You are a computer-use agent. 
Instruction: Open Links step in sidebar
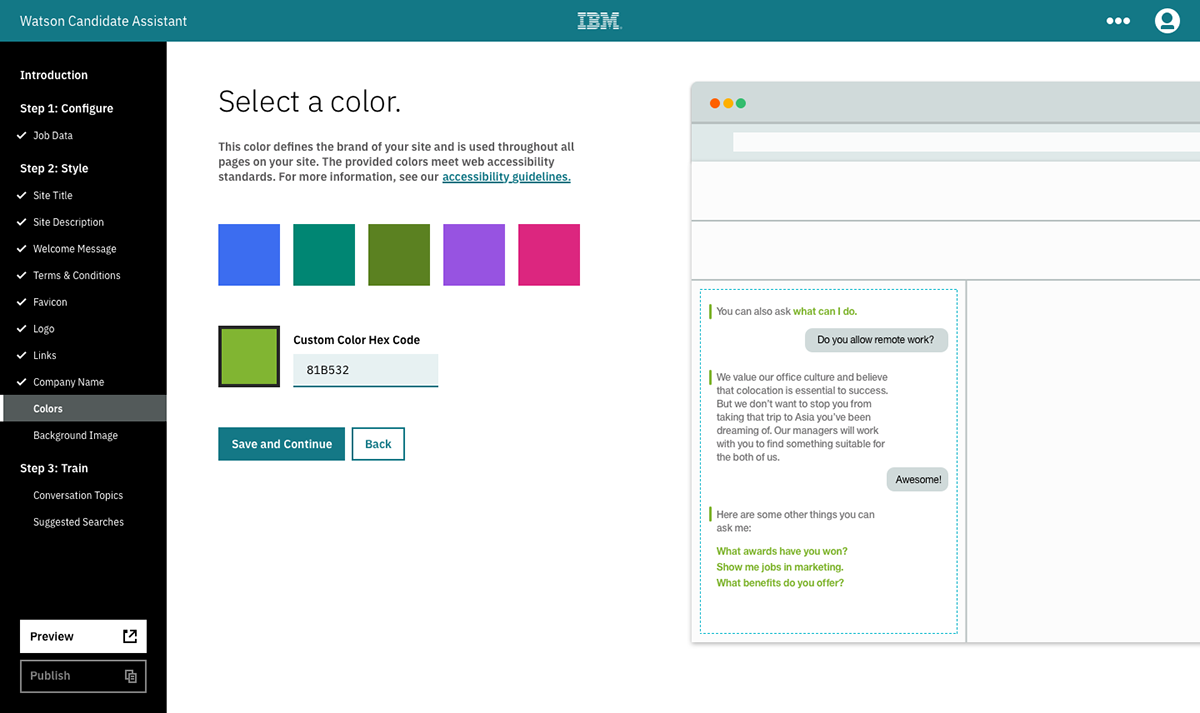(45, 355)
